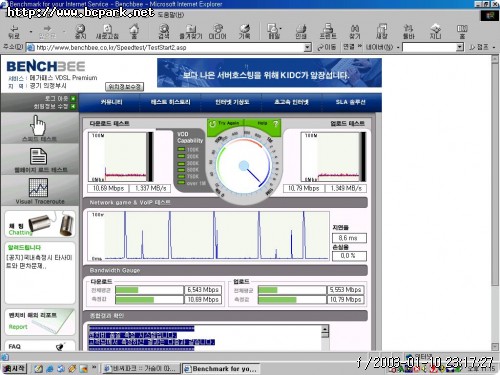
Task: Open the Community (커뮤니티) nav tab
Action: click(x=111, y=102)
